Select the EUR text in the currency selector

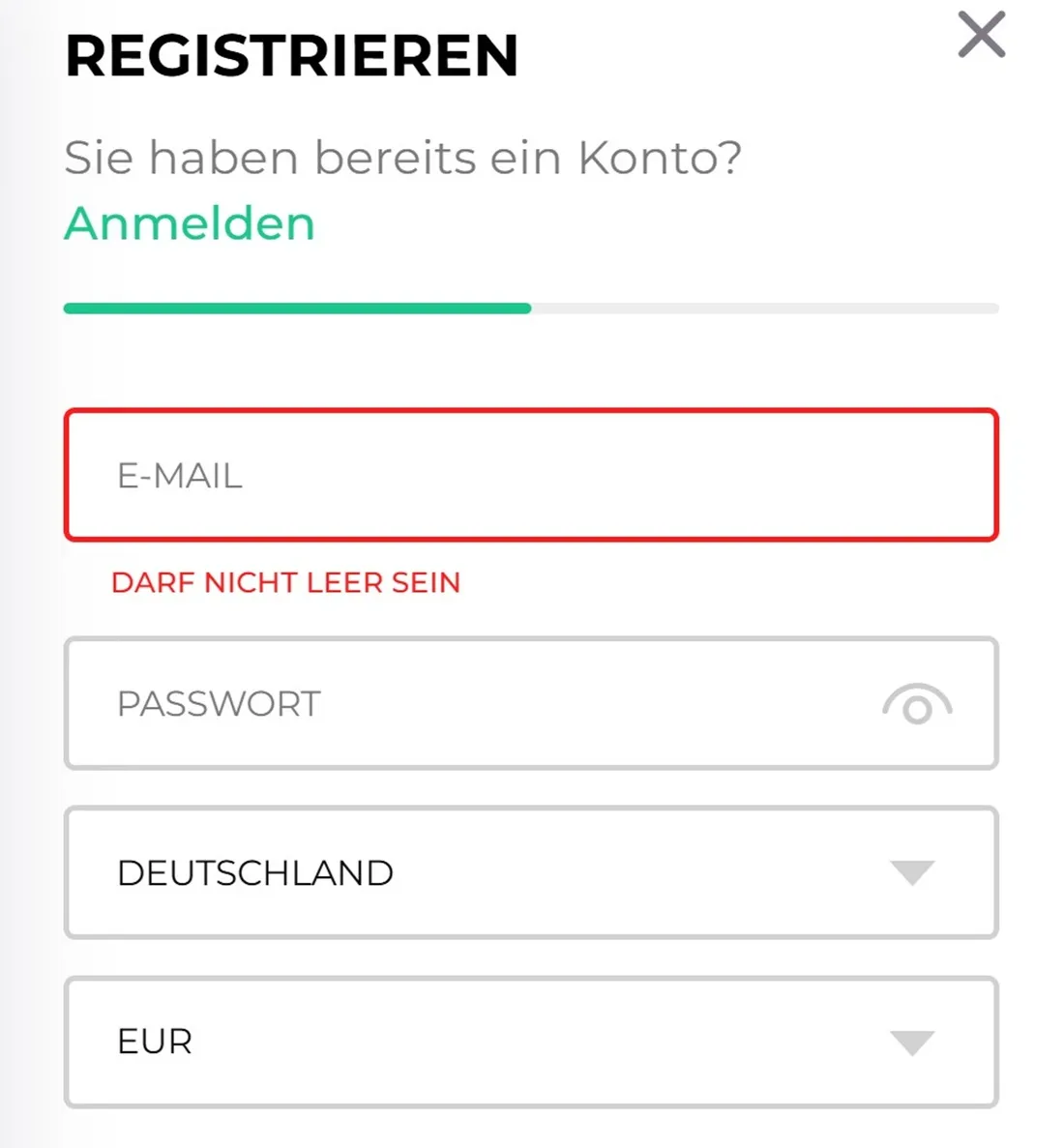pyautogui.click(x=155, y=1042)
